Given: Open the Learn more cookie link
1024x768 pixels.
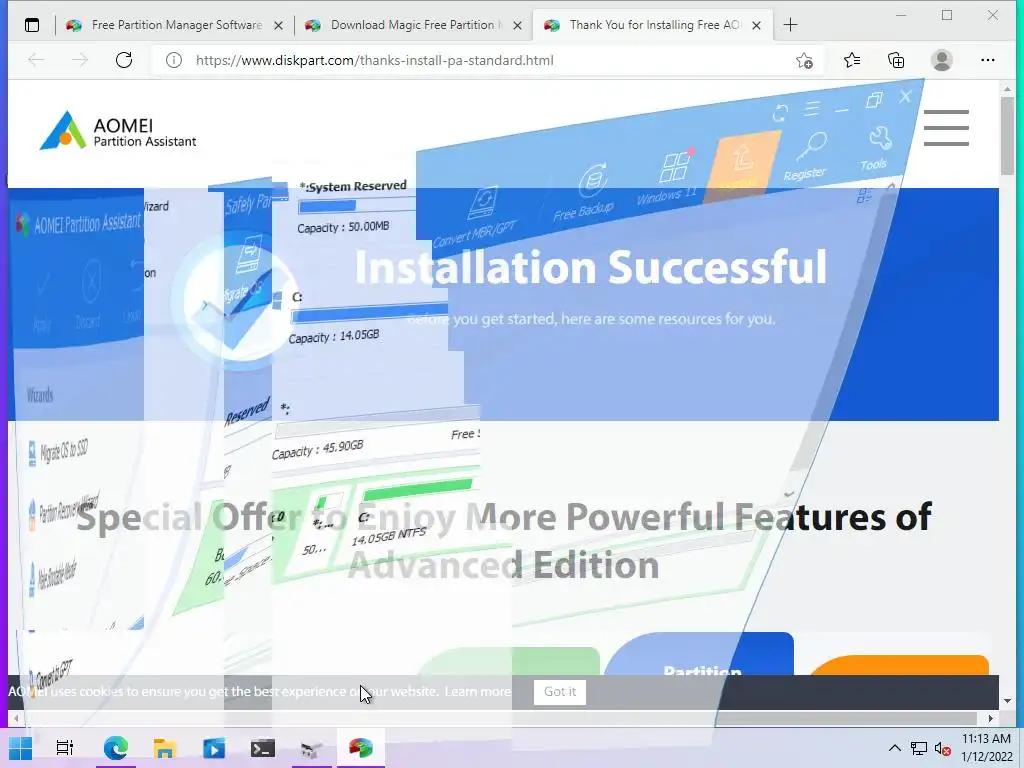Looking at the screenshot, I should (x=477, y=691).
